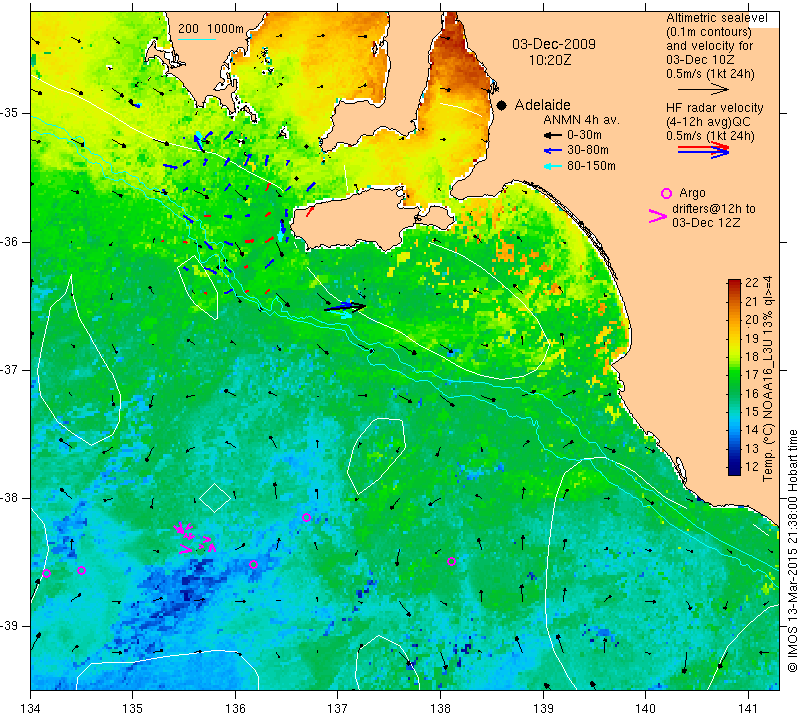Click the dark blue bottom of temperature colorbar
800x720 pixels.
(x=734, y=470)
